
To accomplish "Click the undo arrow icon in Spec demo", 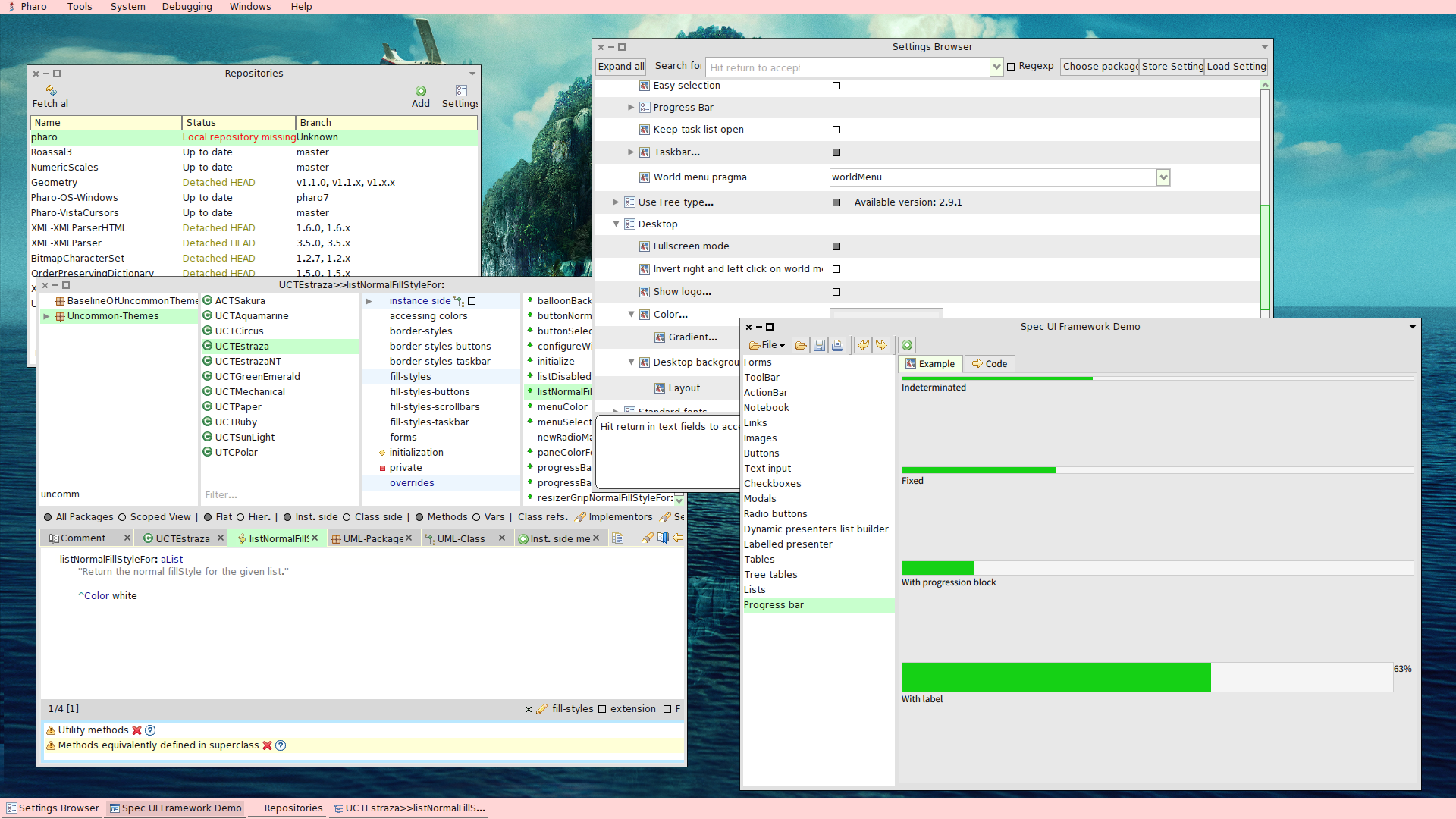I will pyautogui.click(x=863, y=346).
